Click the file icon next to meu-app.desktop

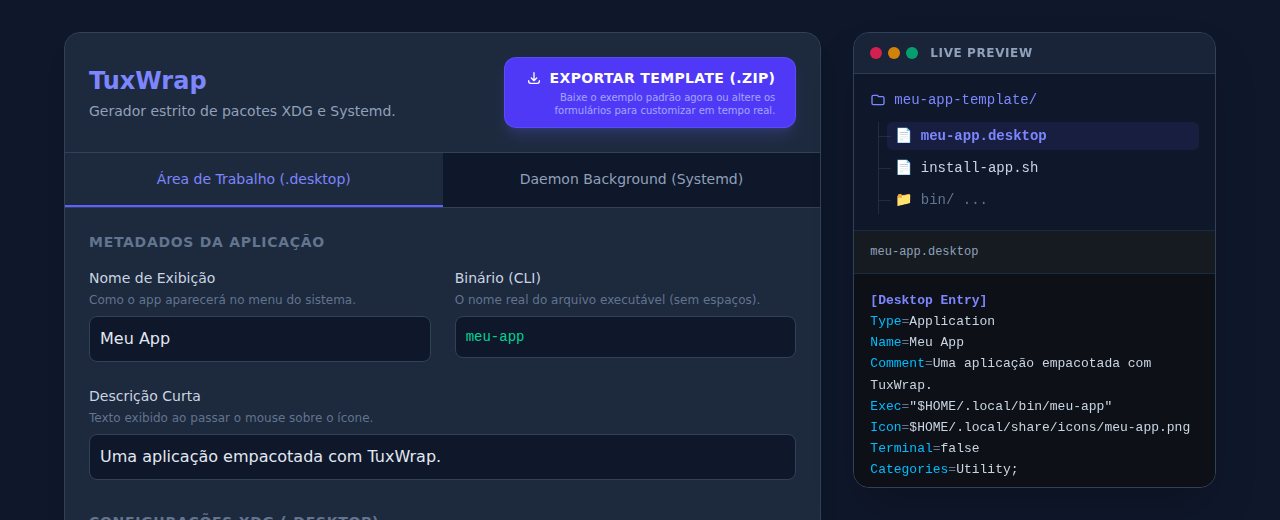903,136
